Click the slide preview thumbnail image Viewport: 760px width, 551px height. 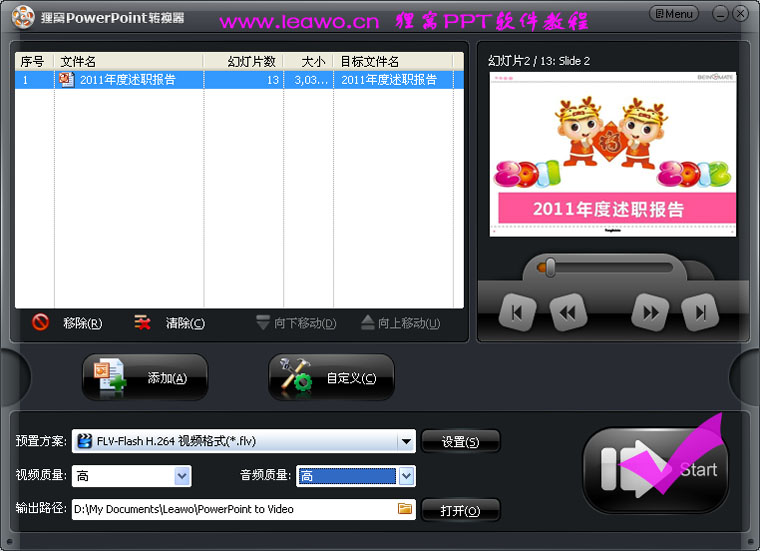(613, 155)
